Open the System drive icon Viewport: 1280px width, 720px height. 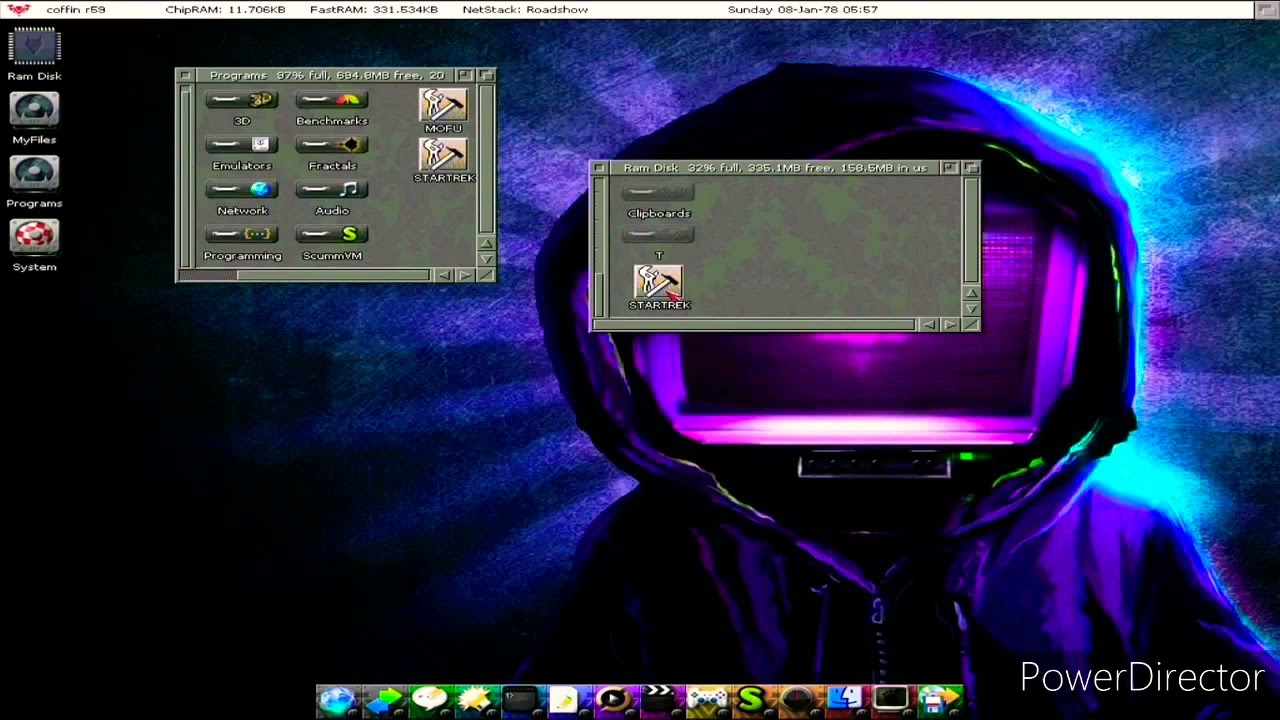click(34, 246)
